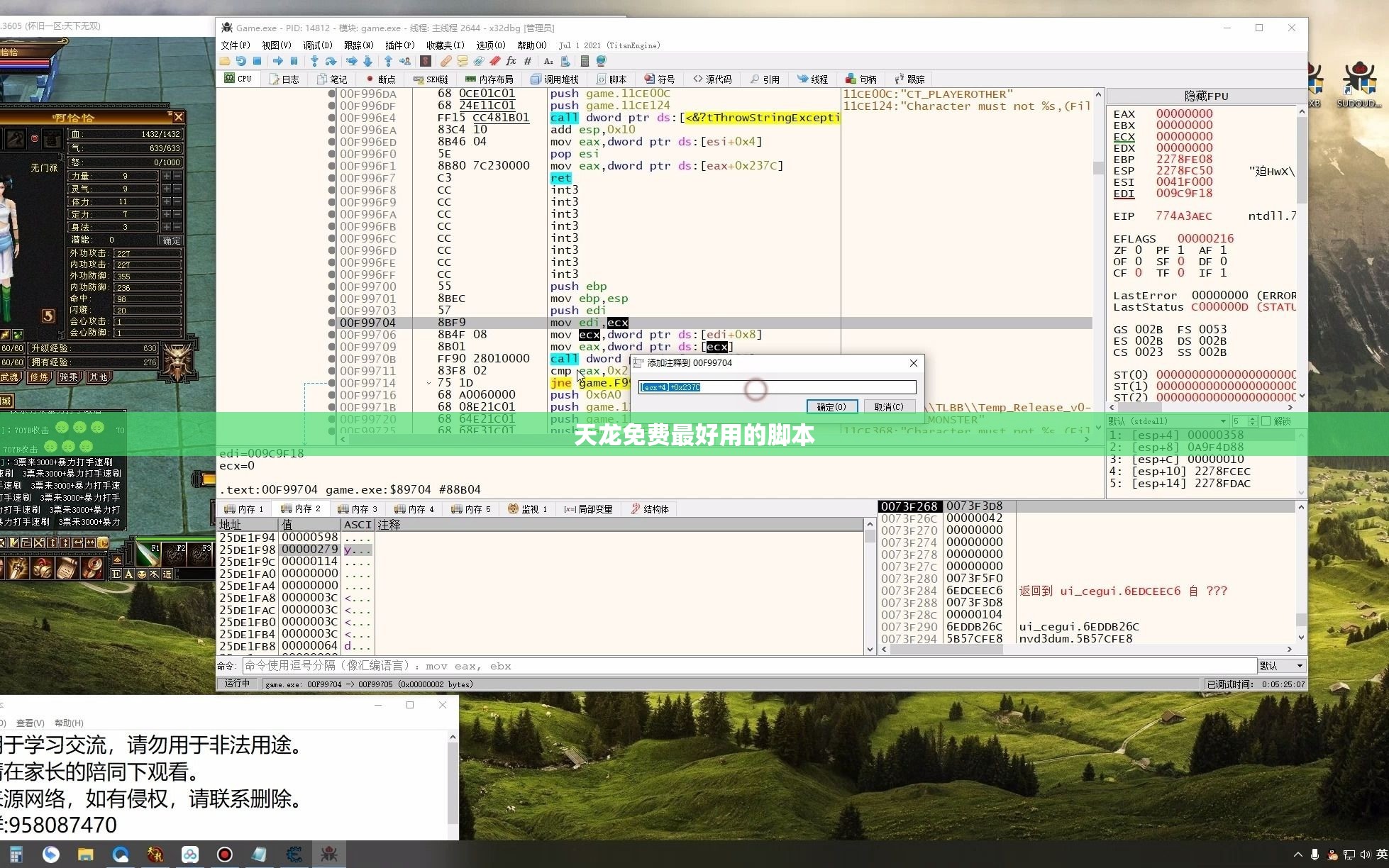The width and height of the screenshot is (1389, 868).
Task: Click the comment text input field
Action: tap(777, 387)
